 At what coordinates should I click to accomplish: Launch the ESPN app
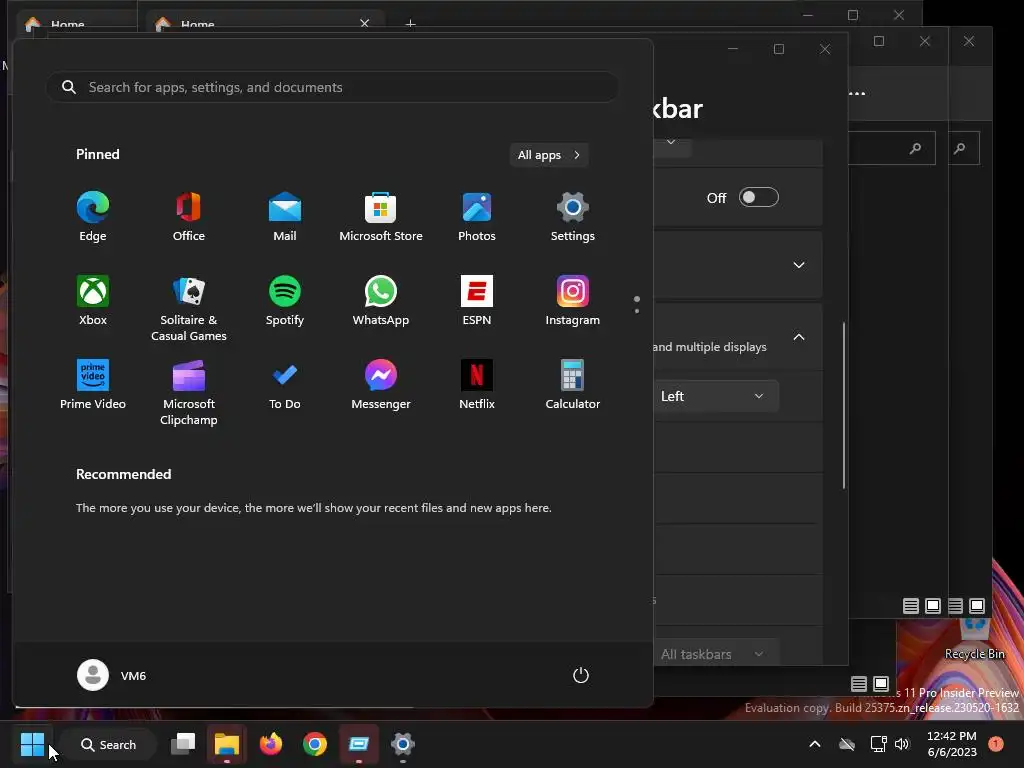click(477, 301)
